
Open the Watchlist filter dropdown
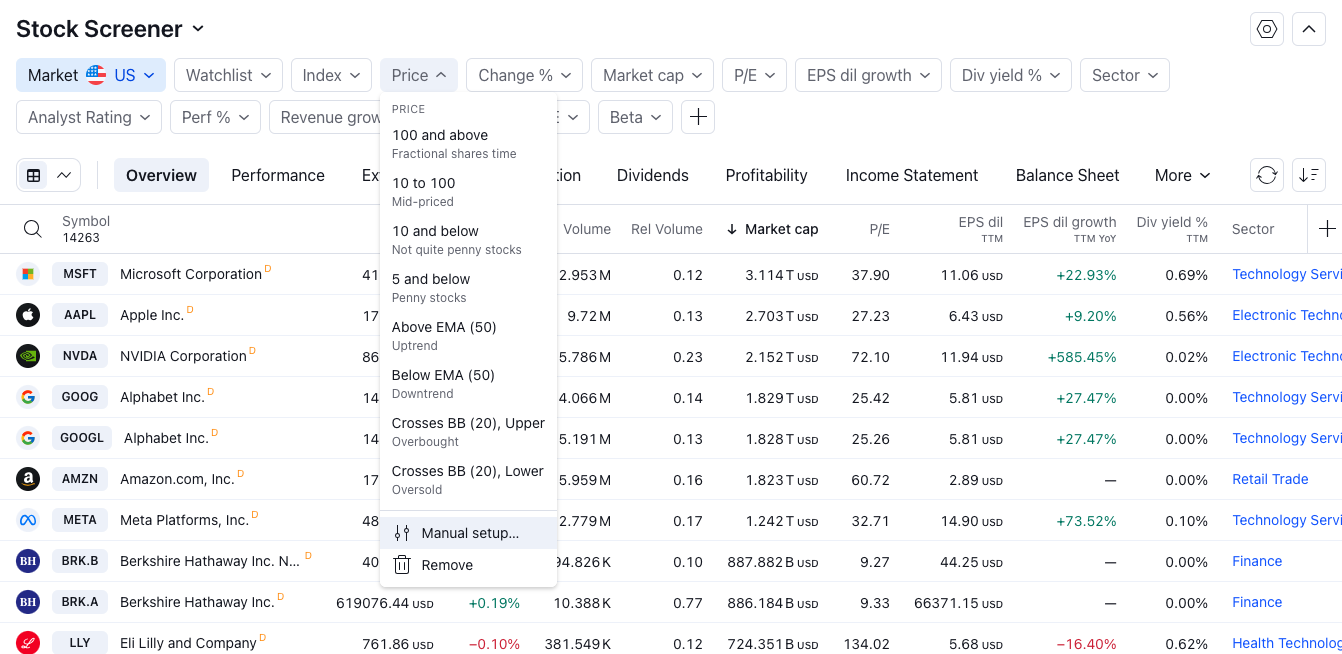[x=228, y=75]
